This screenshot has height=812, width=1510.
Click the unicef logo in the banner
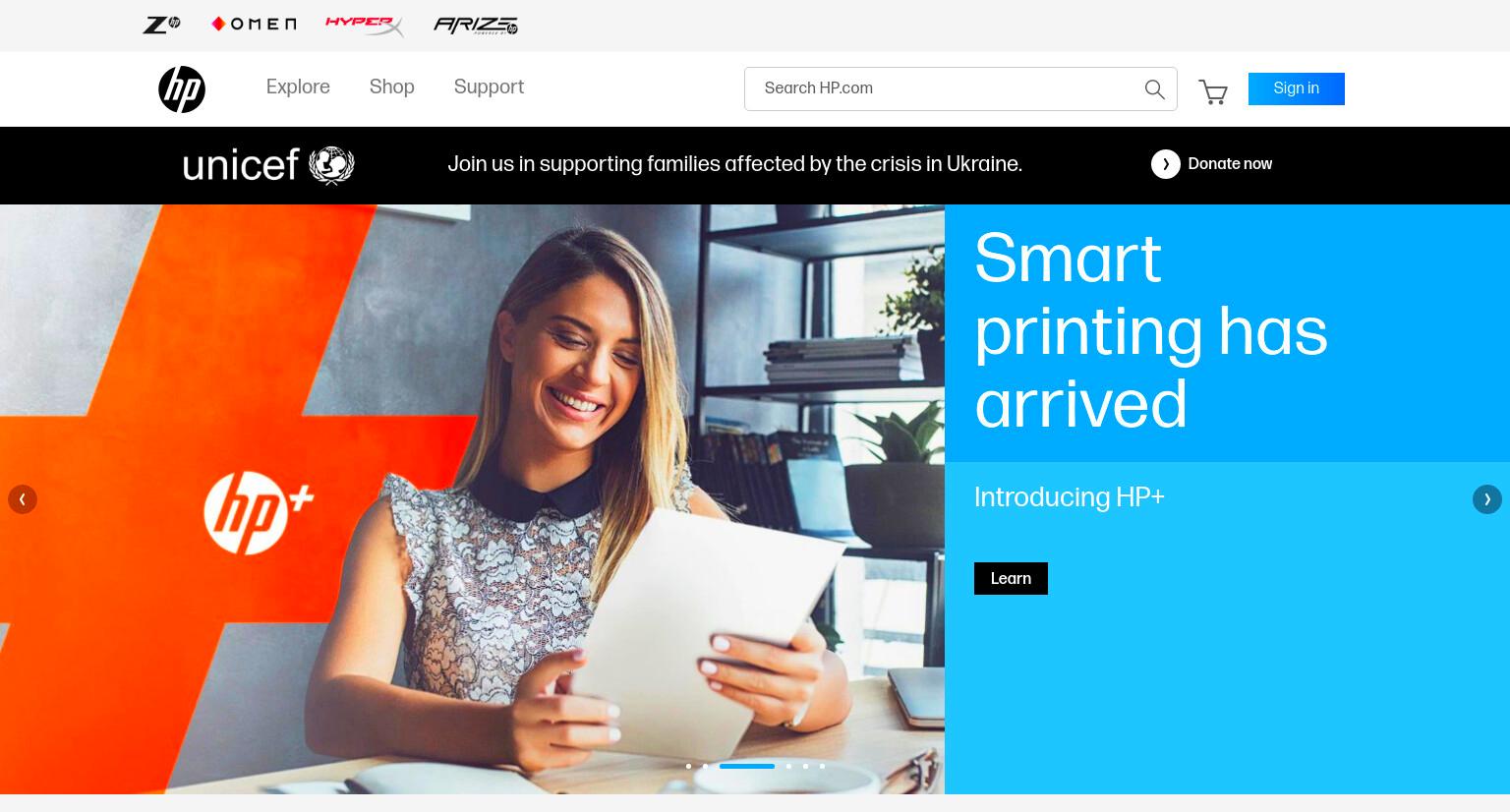pyautogui.click(x=268, y=165)
